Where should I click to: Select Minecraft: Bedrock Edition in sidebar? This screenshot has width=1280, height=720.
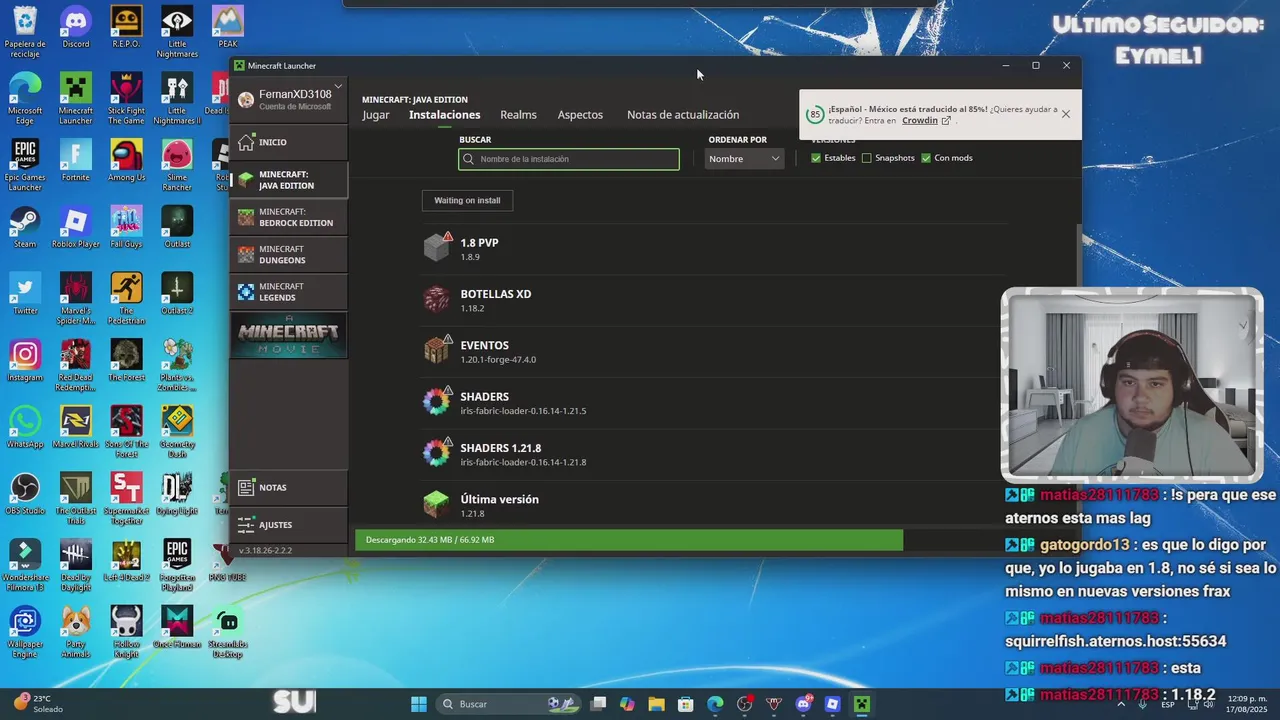point(289,217)
